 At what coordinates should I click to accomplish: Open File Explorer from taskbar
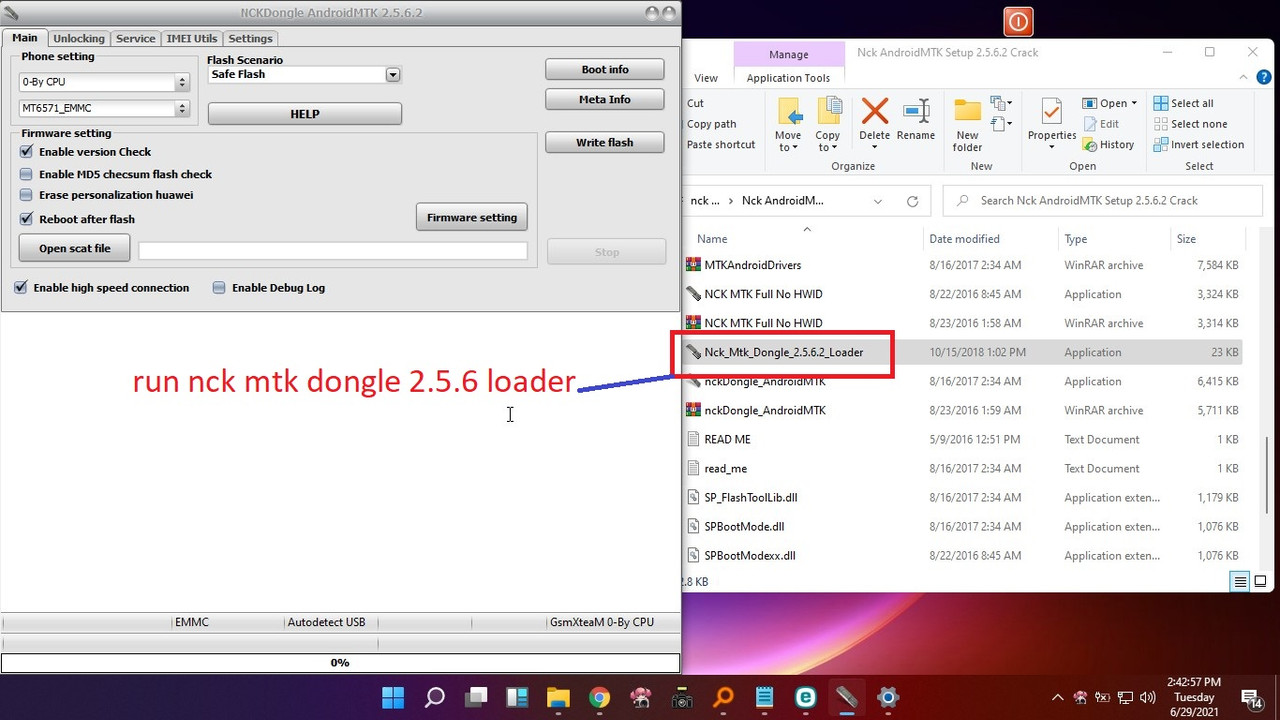[557, 697]
